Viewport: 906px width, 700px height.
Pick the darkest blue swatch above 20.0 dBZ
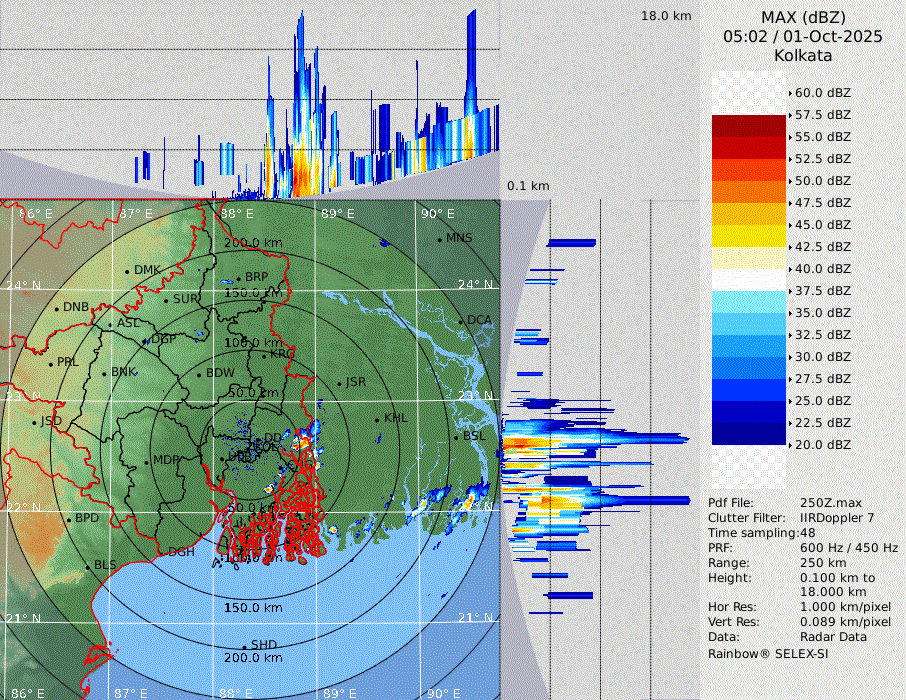click(x=748, y=434)
